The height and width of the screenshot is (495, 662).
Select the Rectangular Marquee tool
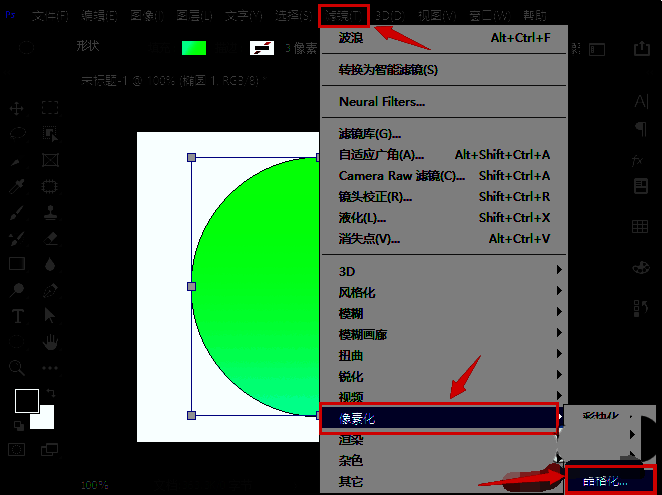point(50,108)
